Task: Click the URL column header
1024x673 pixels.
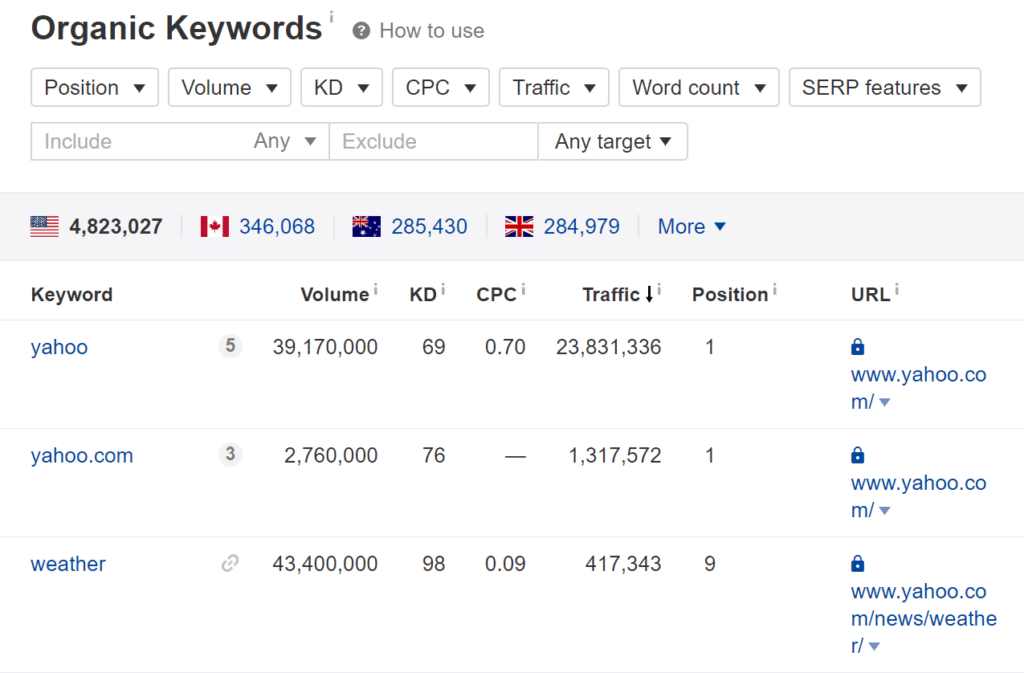Action: pos(871,294)
